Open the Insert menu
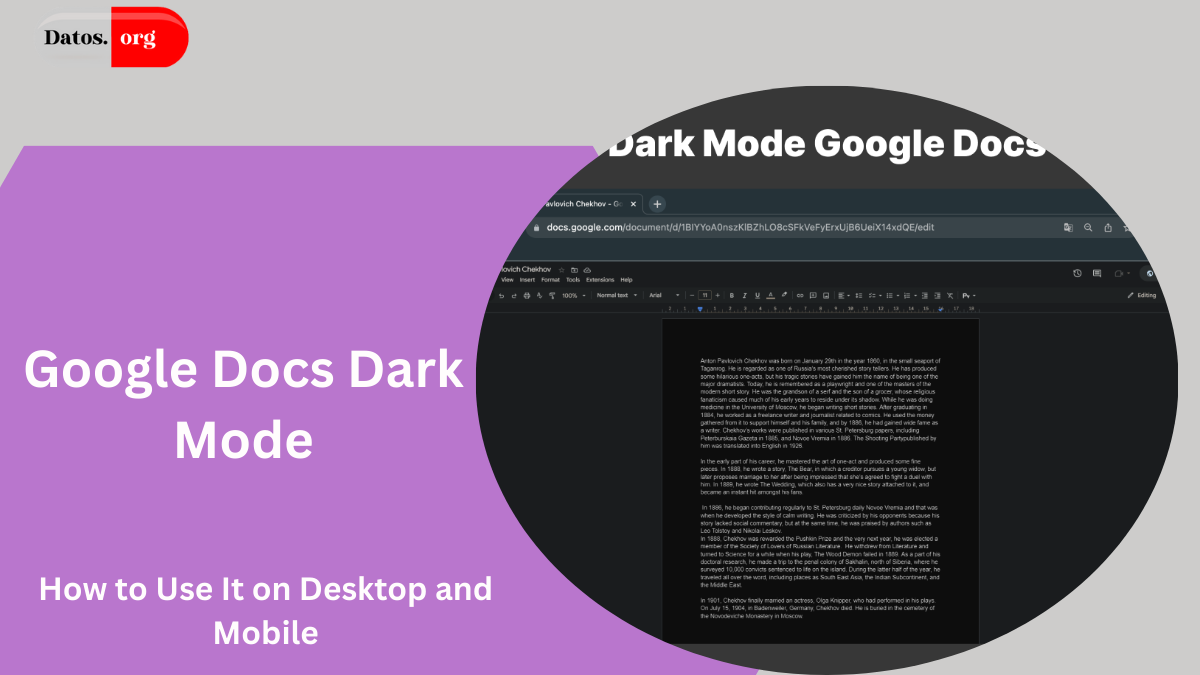 [x=527, y=280]
